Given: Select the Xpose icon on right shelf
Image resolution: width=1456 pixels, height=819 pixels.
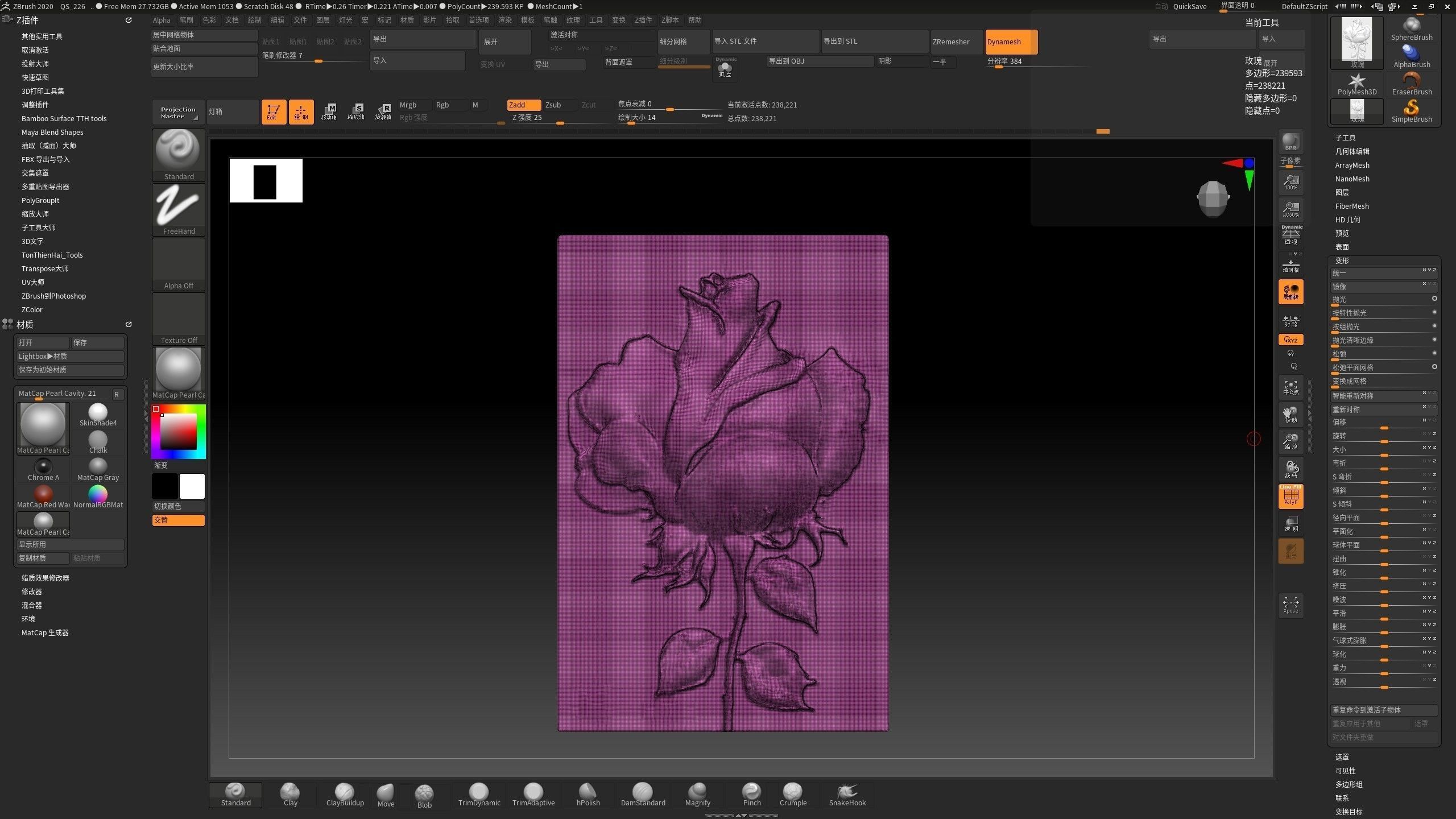Looking at the screenshot, I should click(x=1290, y=605).
